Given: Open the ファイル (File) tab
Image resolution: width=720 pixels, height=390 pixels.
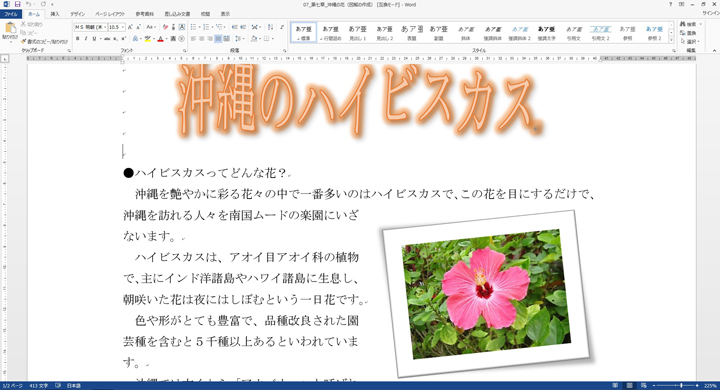Looking at the screenshot, I should pos(11,14).
